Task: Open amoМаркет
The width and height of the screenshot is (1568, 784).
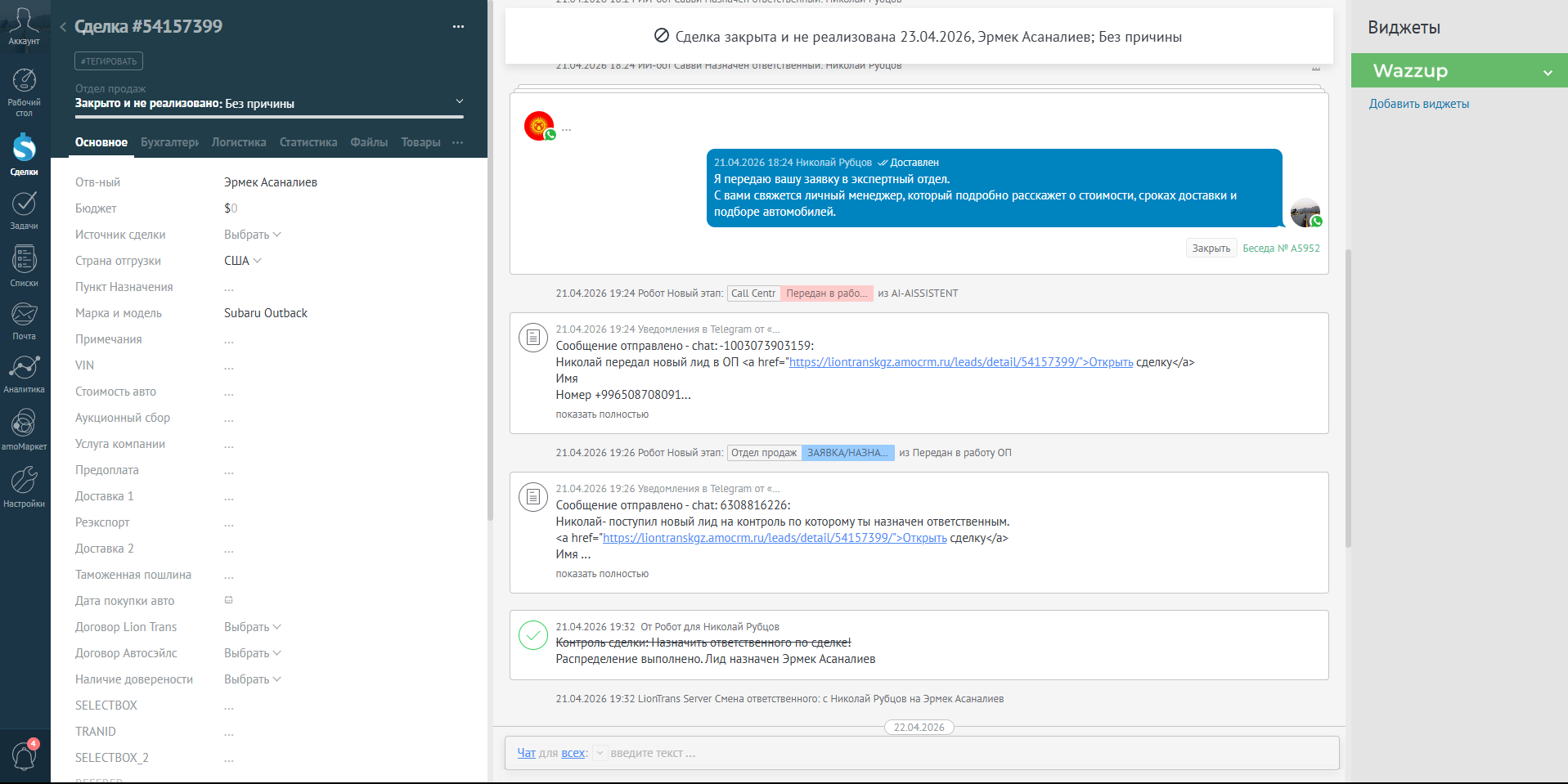Action: tap(24, 429)
